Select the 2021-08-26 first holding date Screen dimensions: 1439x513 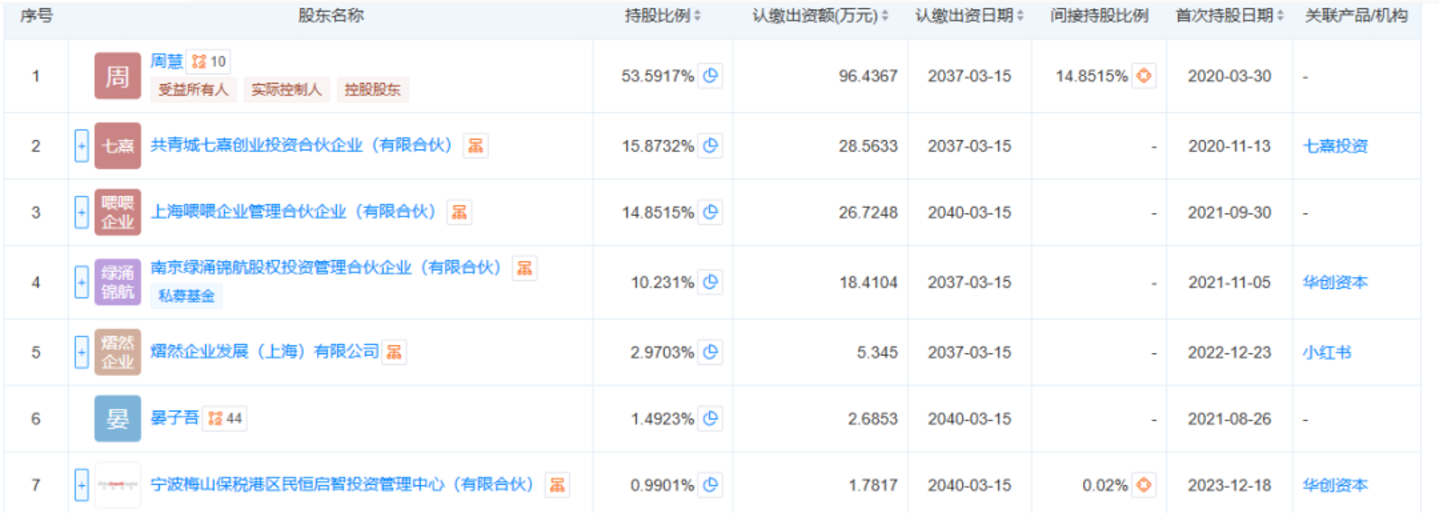(1229, 419)
